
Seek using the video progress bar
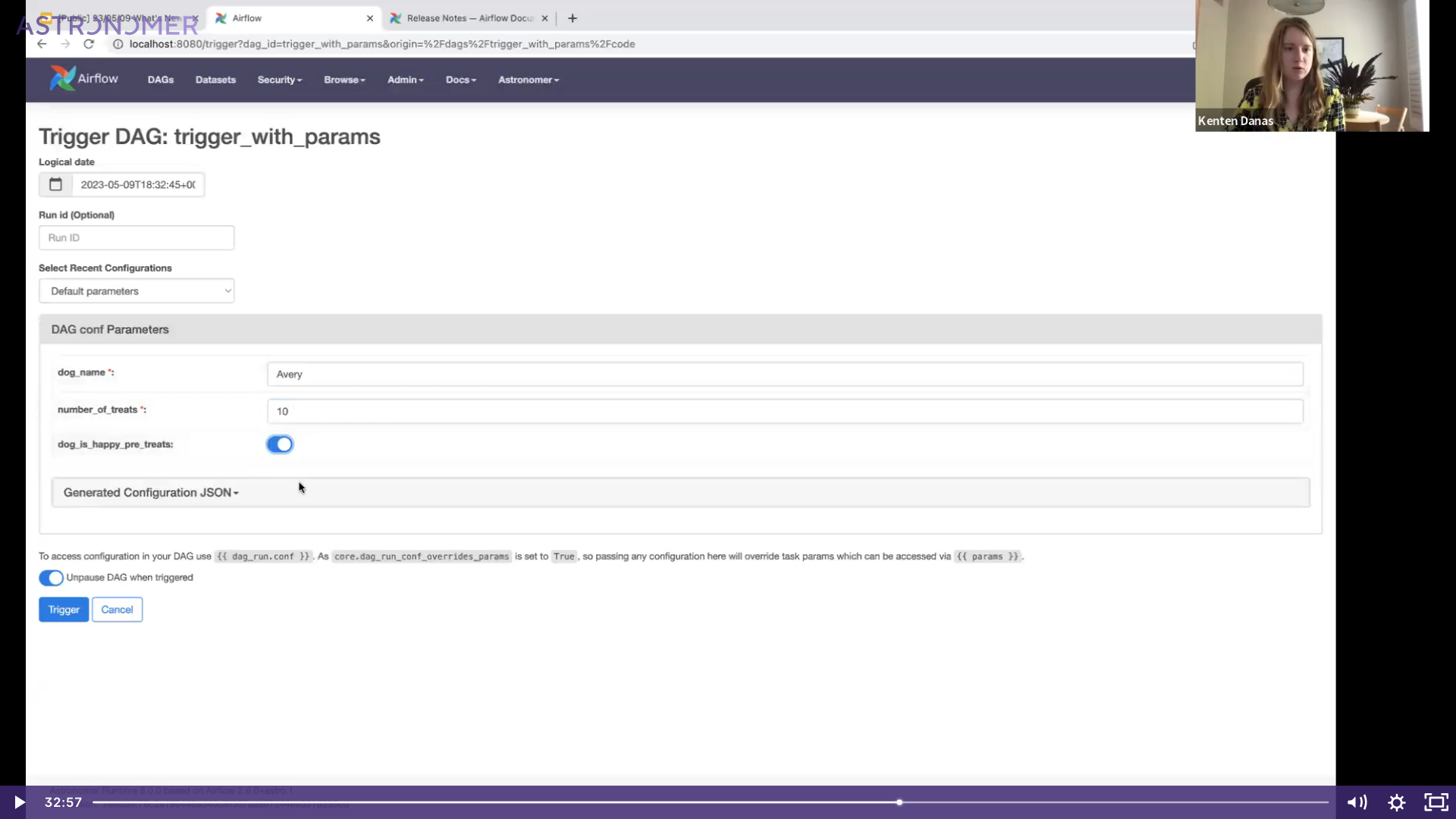point(682,802)
